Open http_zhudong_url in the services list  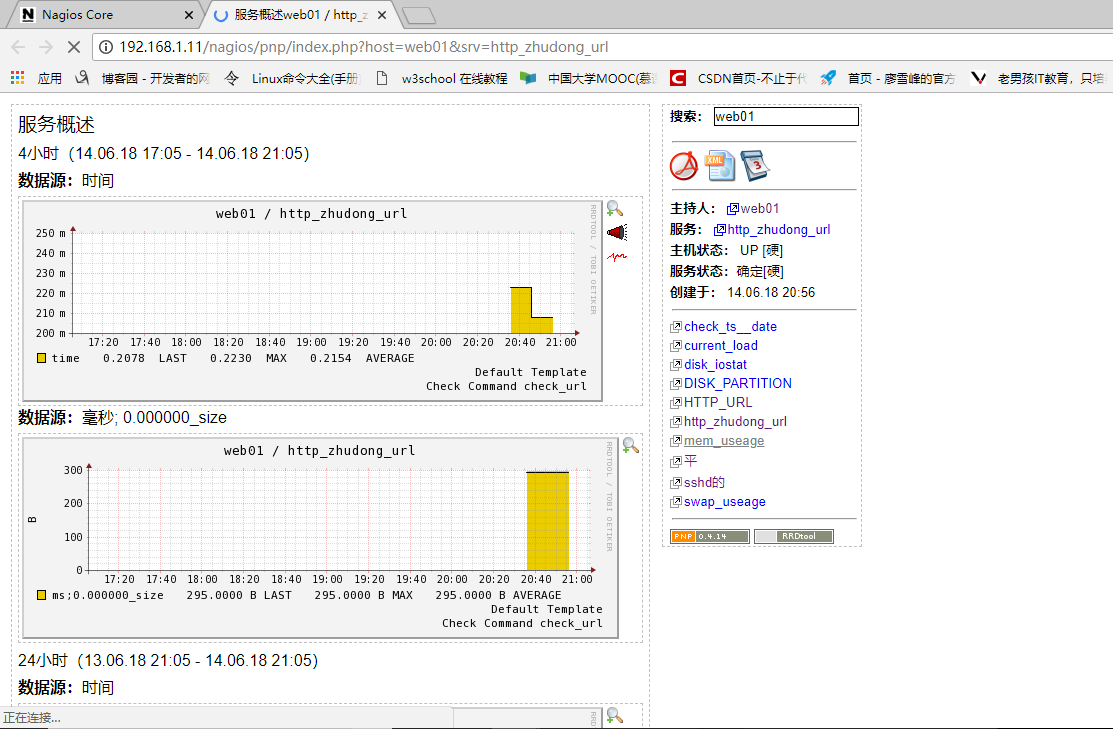[735, 422]
